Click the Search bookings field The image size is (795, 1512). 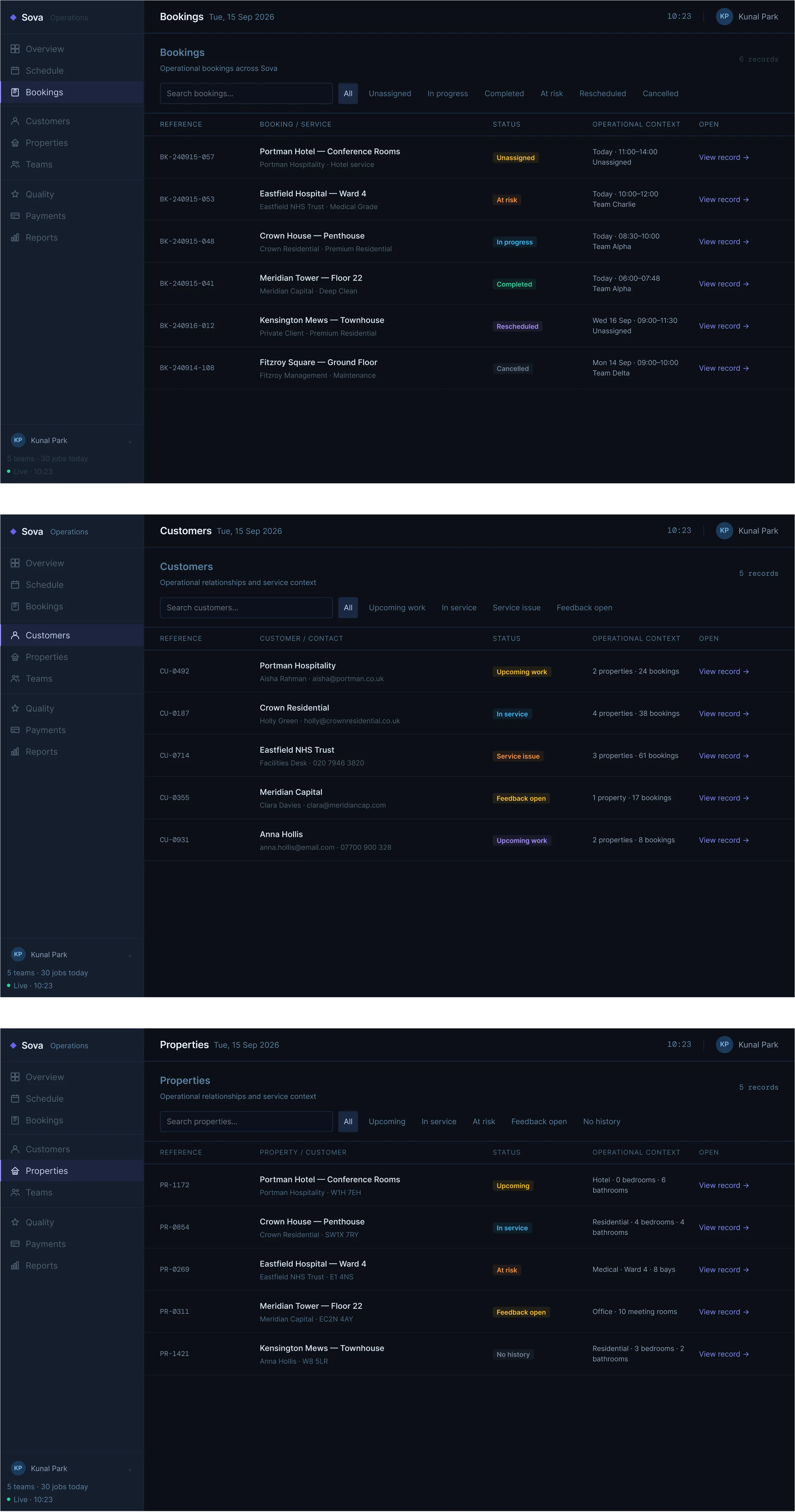pos(246,94)
